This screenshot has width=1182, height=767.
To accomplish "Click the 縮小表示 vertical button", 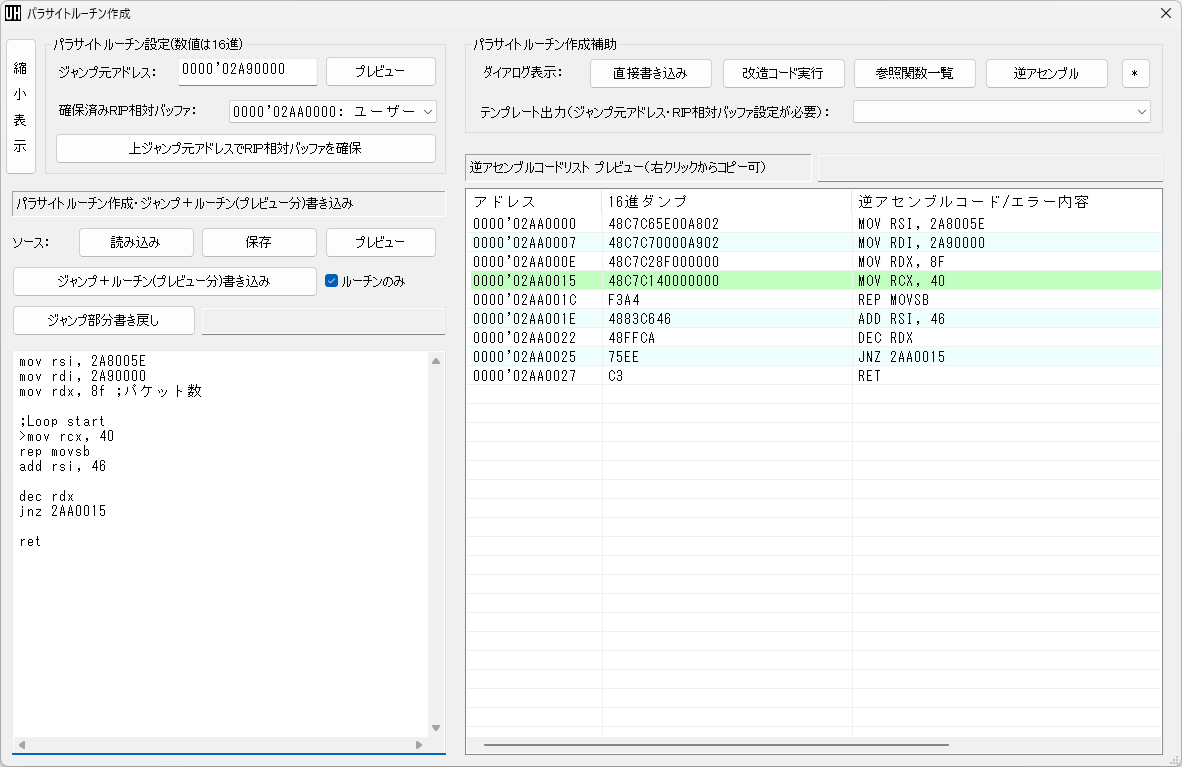I will tap(20, 107).
